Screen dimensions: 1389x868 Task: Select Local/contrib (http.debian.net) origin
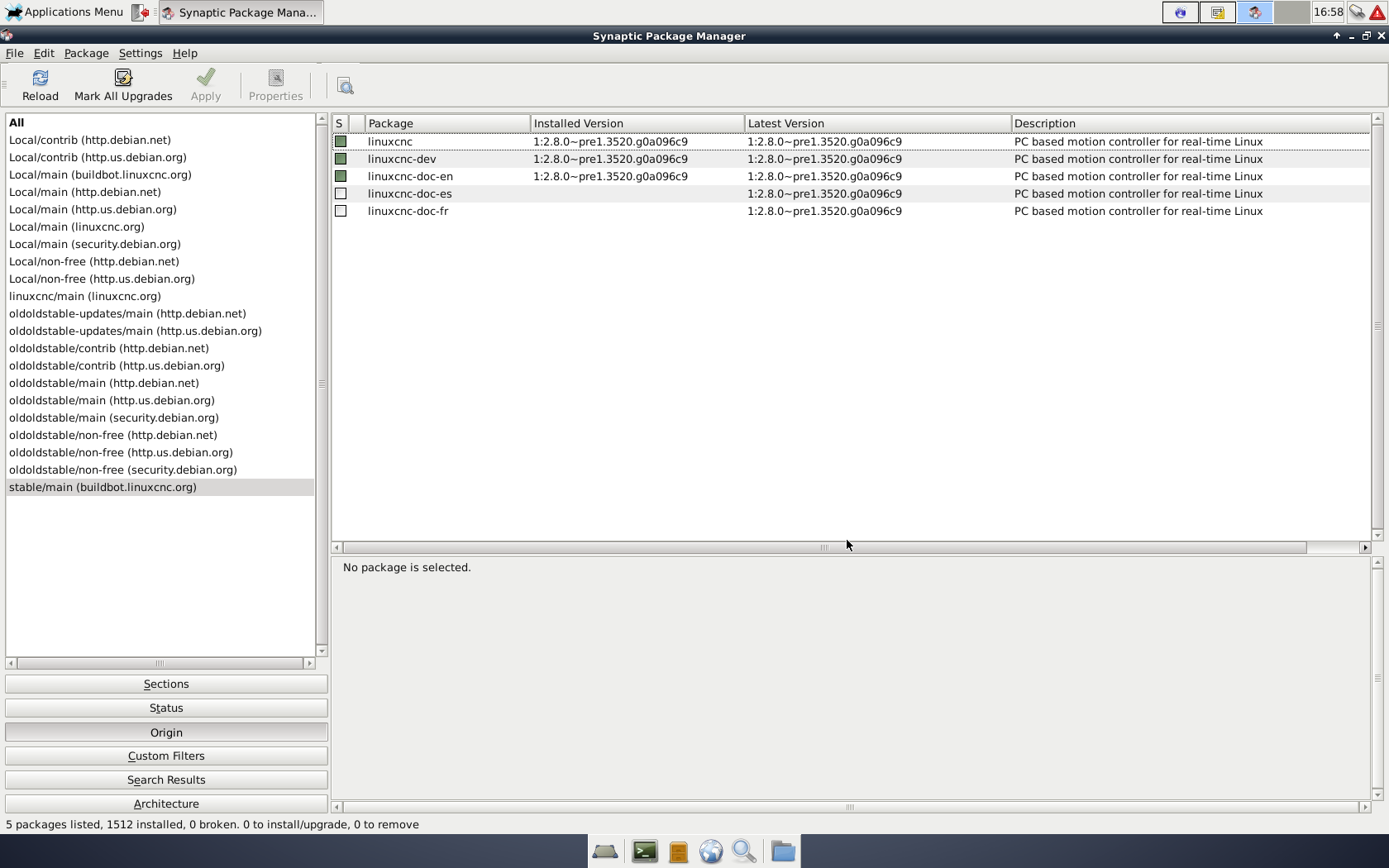(160, 140)
